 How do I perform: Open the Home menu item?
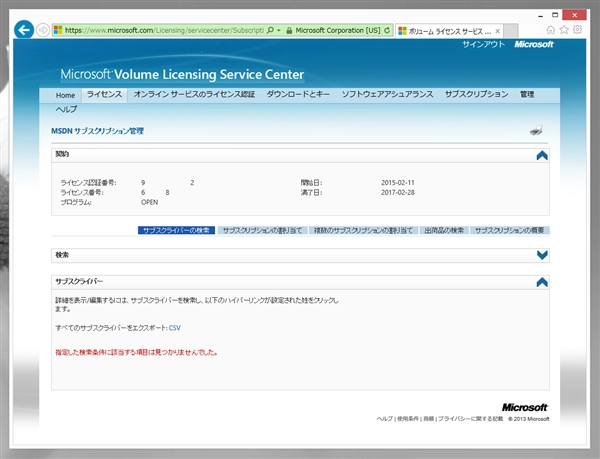click(65, 95)
